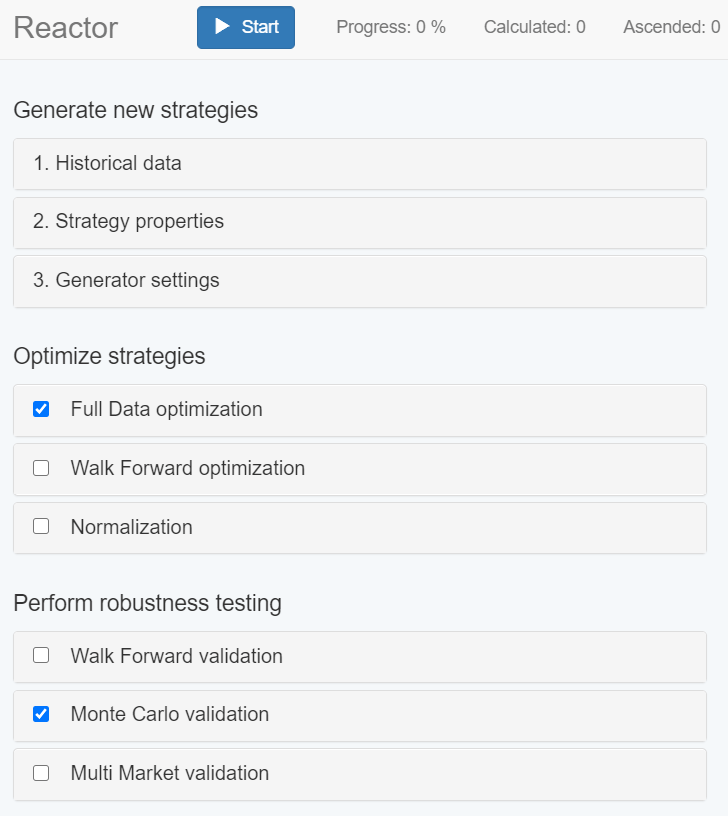Click the Calculated strategies counter
The width and height of the screenshot is (728, 816).
click(534, 27)
